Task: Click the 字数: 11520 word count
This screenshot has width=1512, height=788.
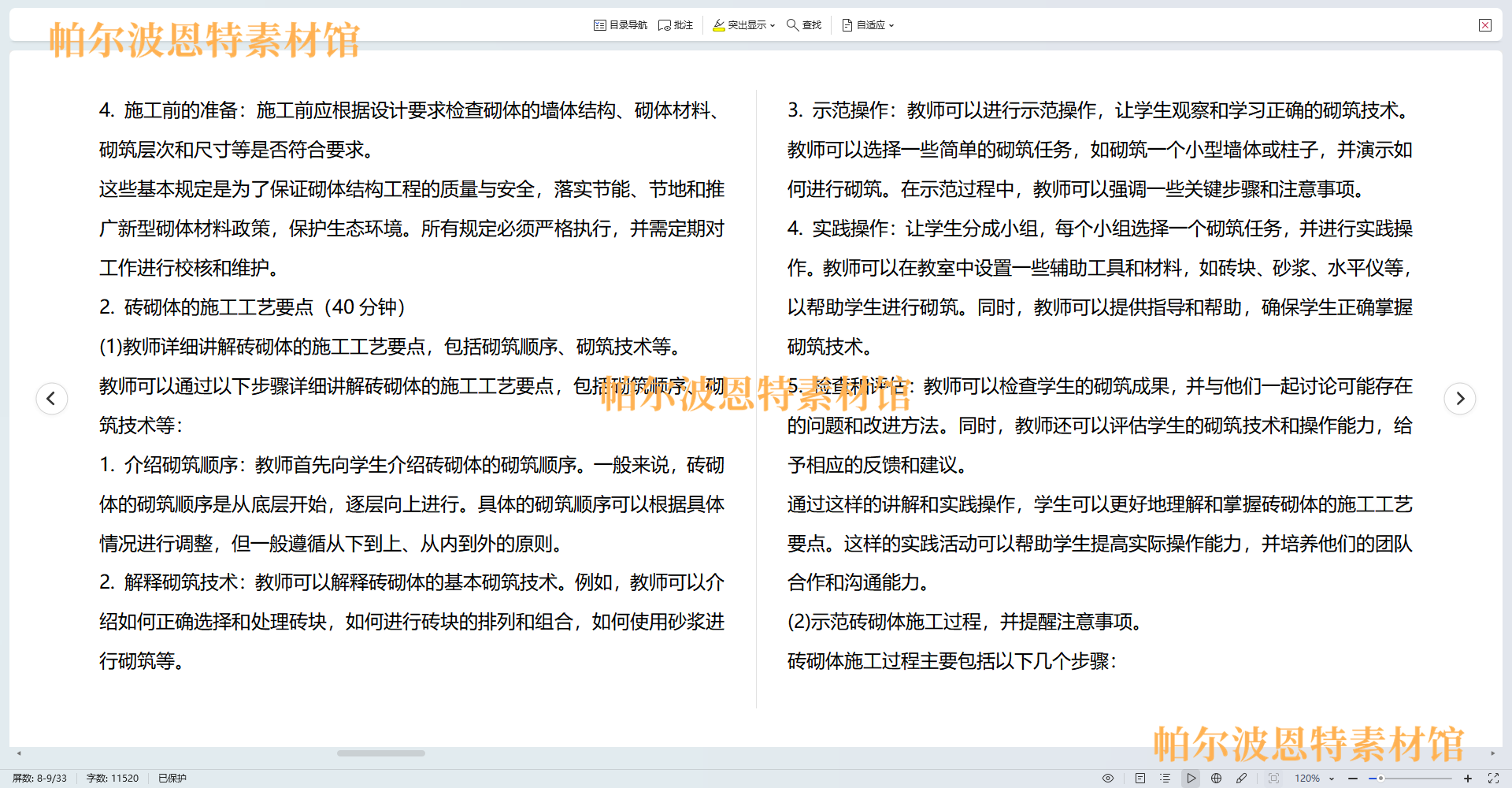Action: click(113, 778)
